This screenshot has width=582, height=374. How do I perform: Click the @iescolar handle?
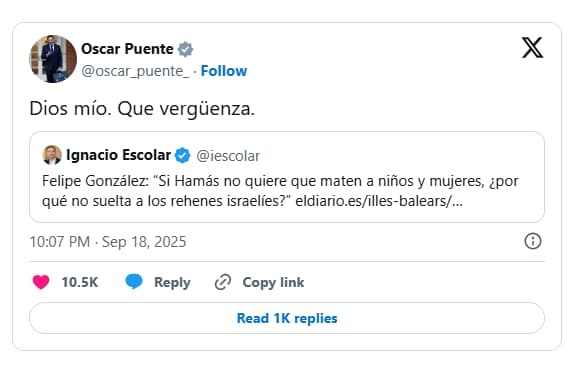(x=228, y=156)
